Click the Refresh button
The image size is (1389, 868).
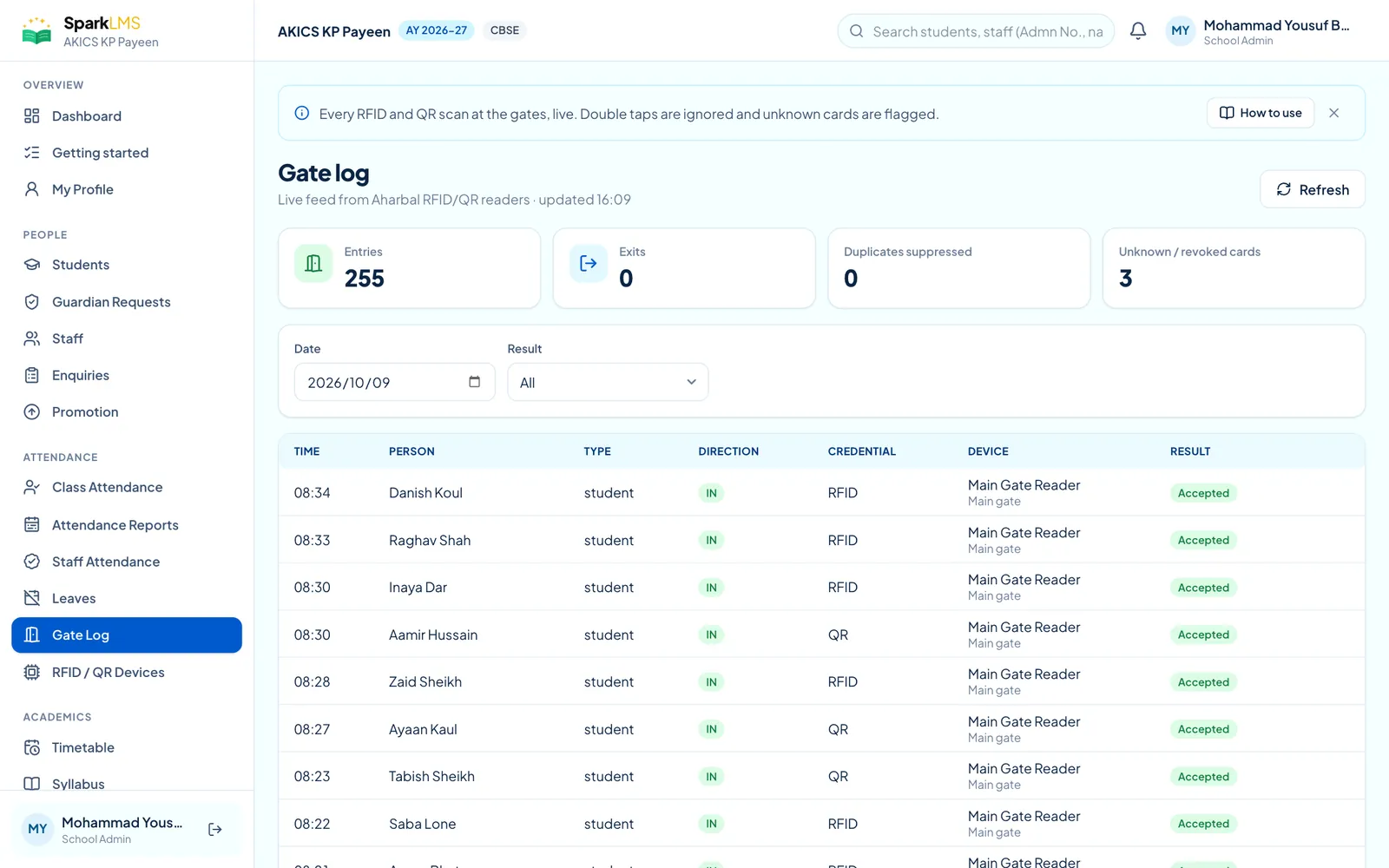point(1313,190)
